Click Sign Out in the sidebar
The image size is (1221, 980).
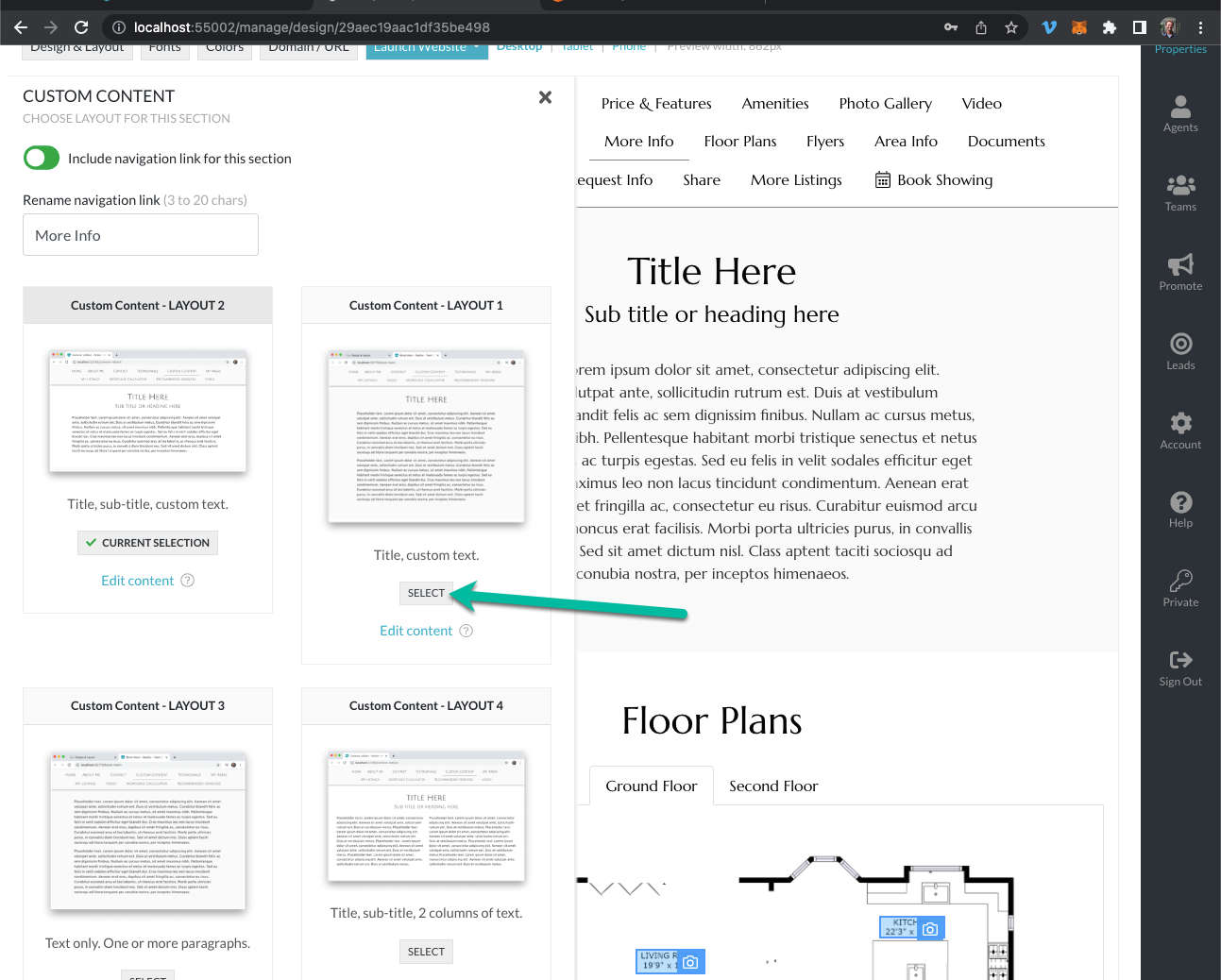pyautogui.click(x=1180, y=667)
